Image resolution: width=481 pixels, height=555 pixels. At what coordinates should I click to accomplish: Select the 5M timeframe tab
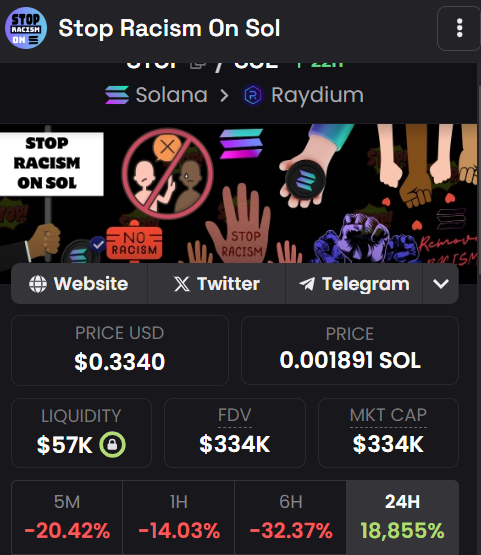pos(67,517)
